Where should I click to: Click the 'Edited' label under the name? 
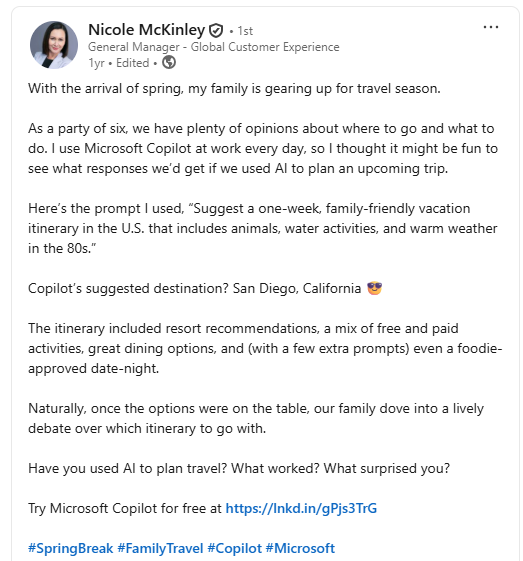132,63
